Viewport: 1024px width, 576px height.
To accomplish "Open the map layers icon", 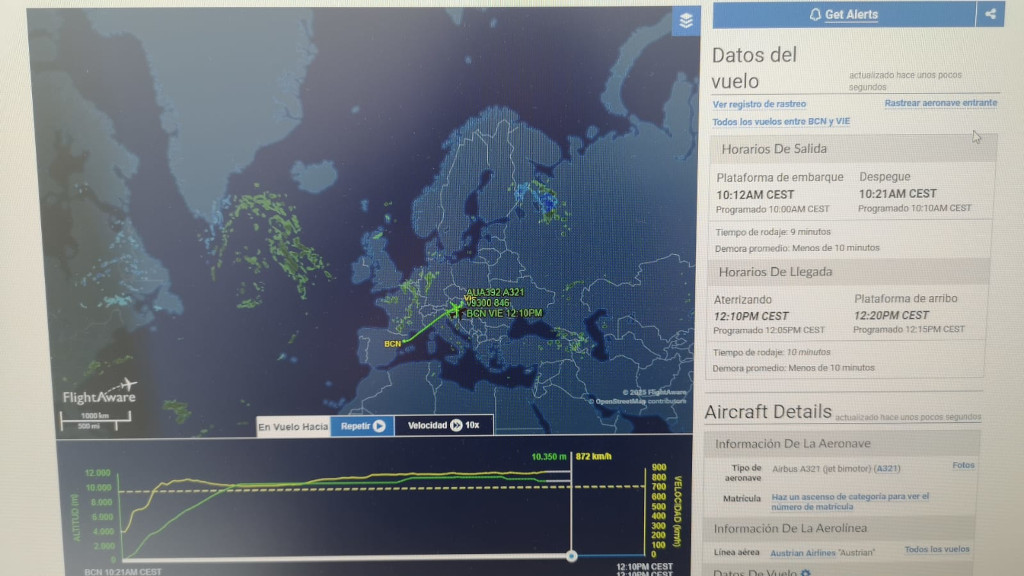I will click(686, 20).
